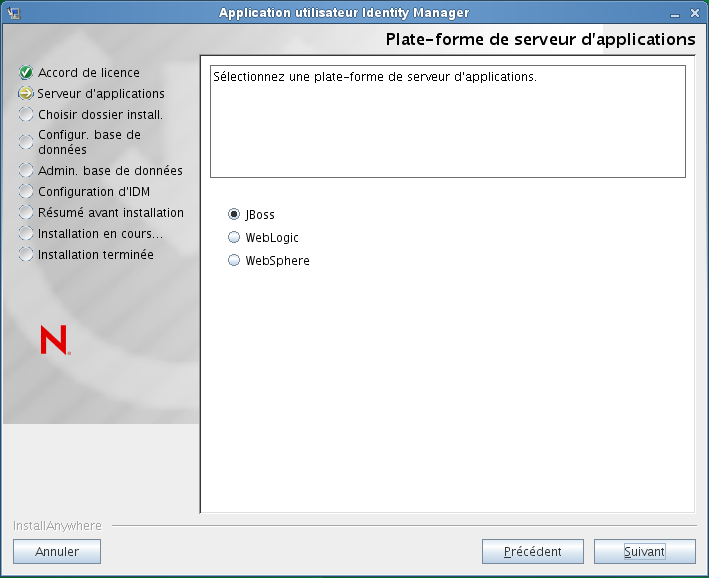Viewport: 709px width, 578px height.
Task: Click the step circle next to Configur. base de données
Action: click(26, 142)
